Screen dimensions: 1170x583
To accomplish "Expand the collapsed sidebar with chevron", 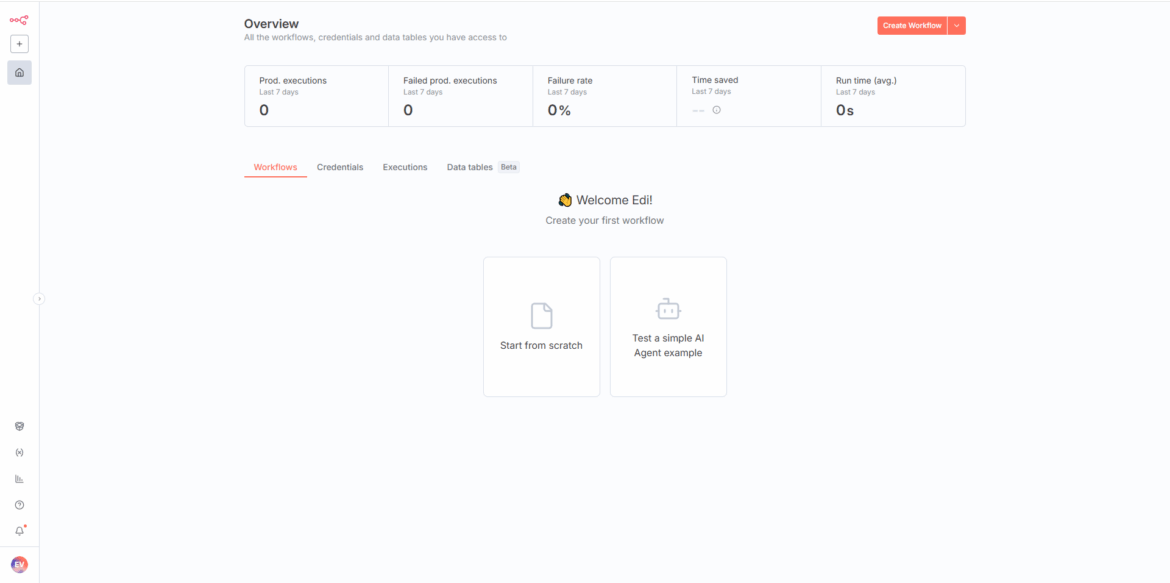I will click(x=39, y=298).
